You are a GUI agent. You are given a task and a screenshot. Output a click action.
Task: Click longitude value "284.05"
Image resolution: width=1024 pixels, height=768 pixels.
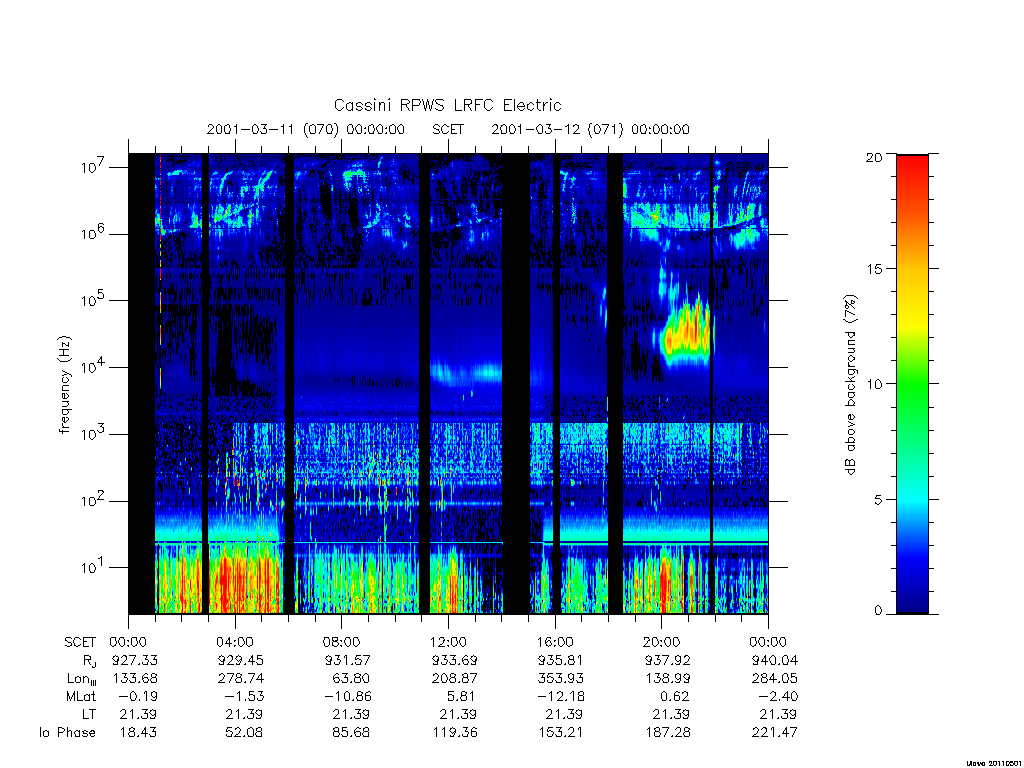point(775,679)
